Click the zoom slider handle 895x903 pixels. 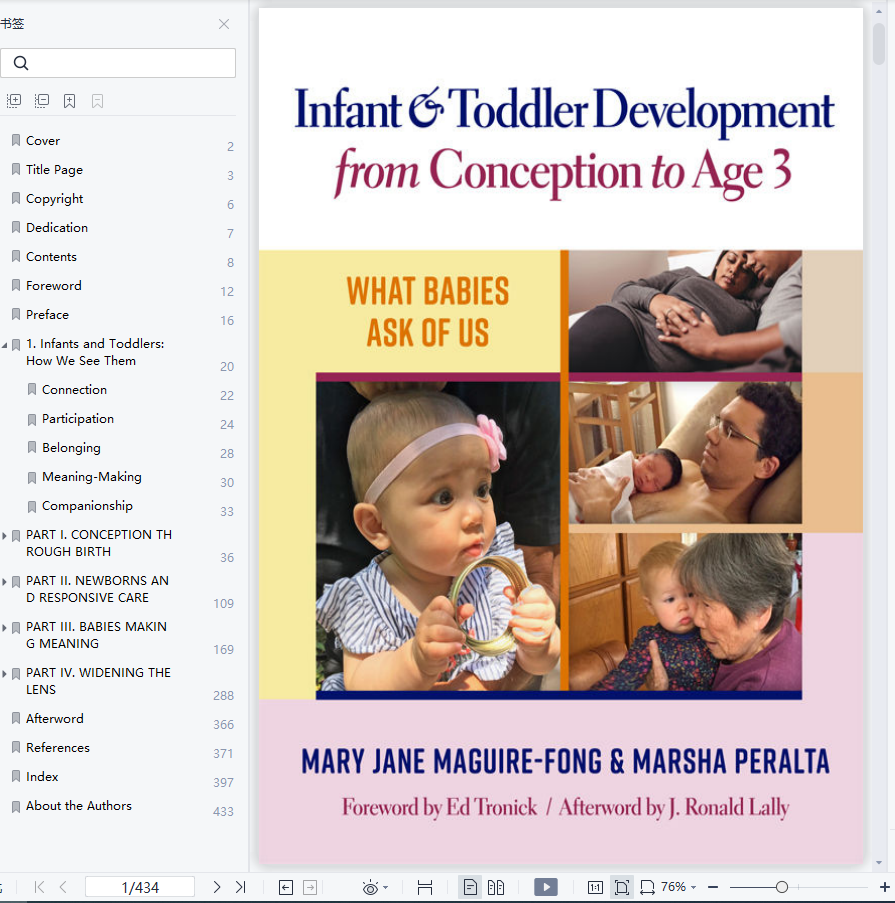782,887
